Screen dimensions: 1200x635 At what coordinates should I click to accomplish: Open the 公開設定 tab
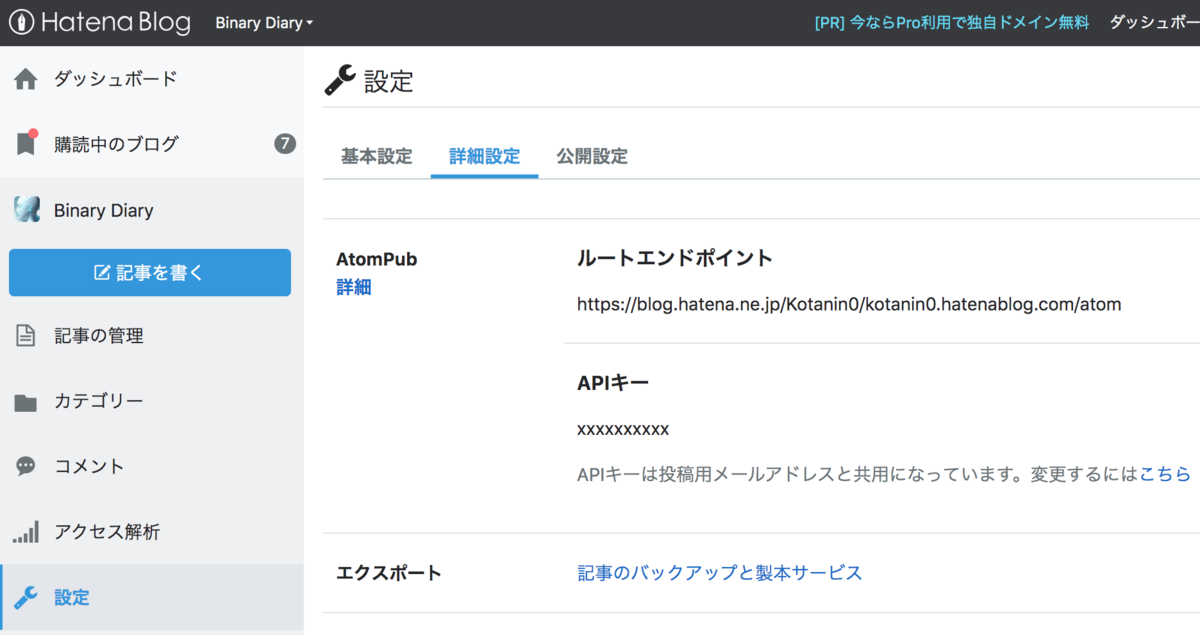click(592, 156)
